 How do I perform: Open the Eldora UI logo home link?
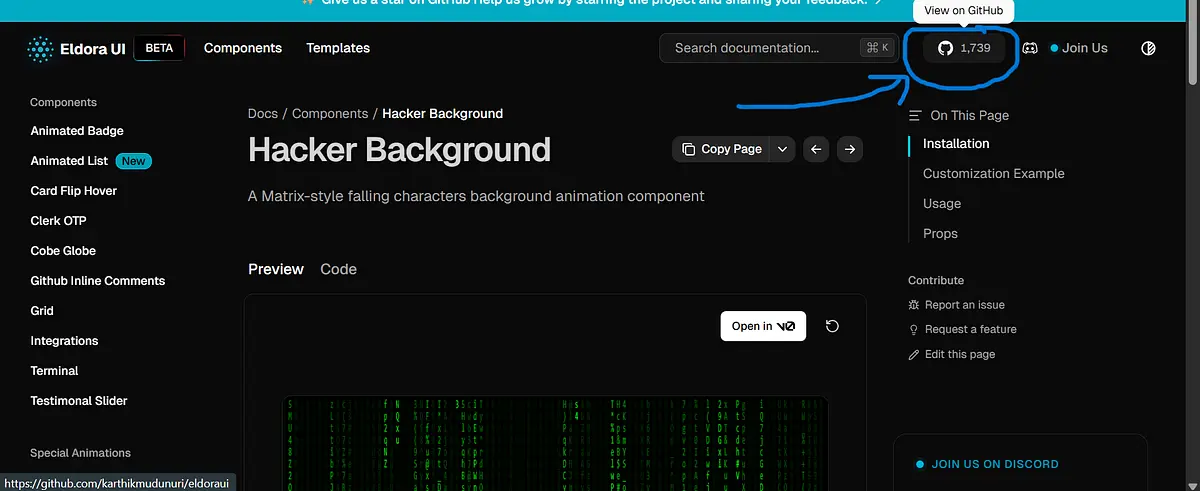coord(76,48)
